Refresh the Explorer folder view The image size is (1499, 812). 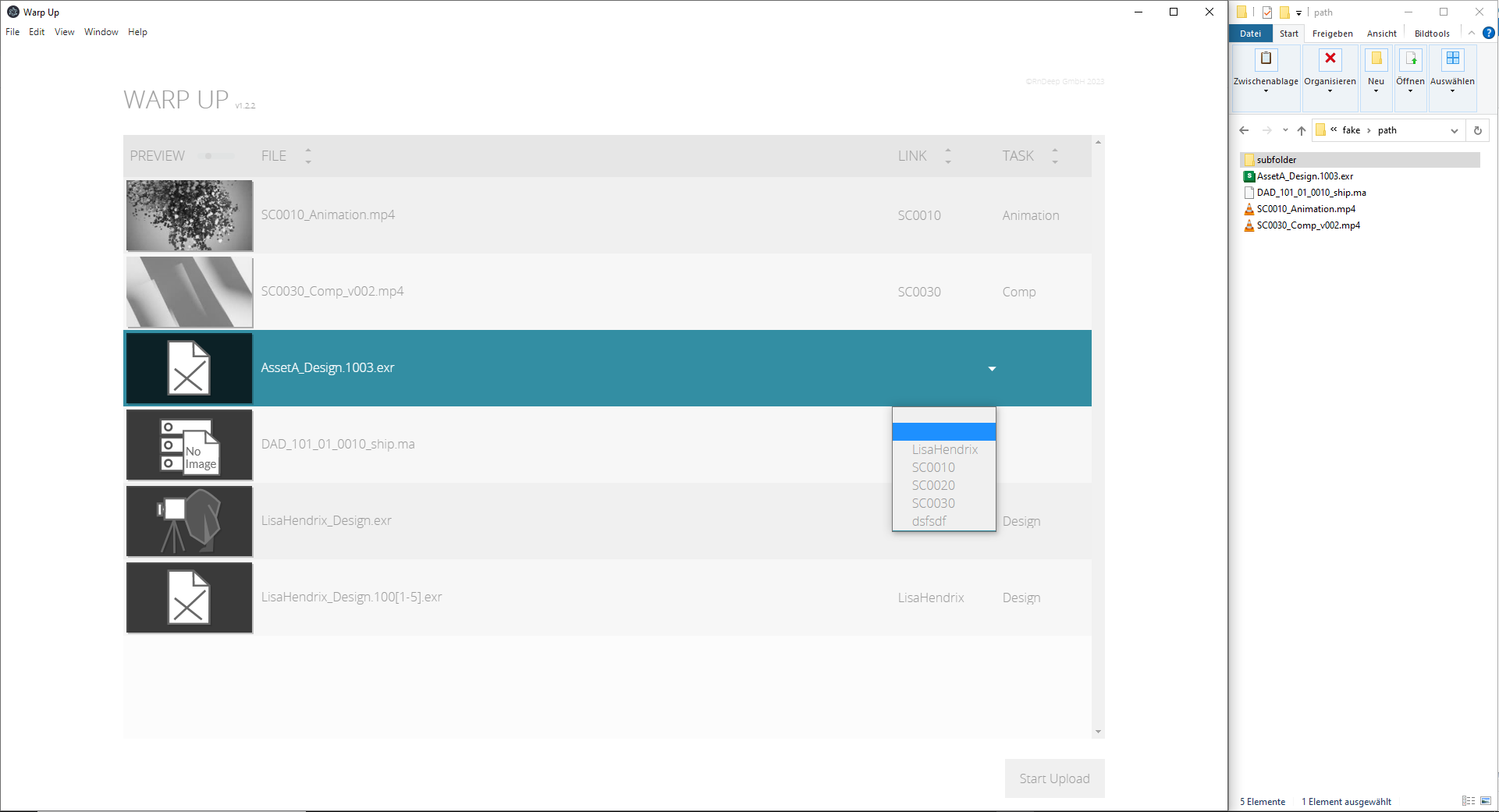point(1477,131)
